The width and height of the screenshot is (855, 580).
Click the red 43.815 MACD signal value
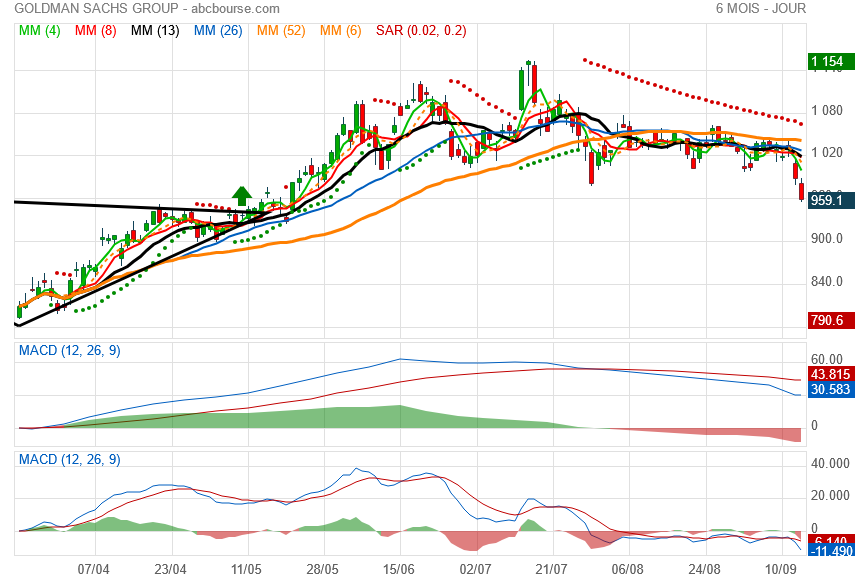(x=830, y=374)
